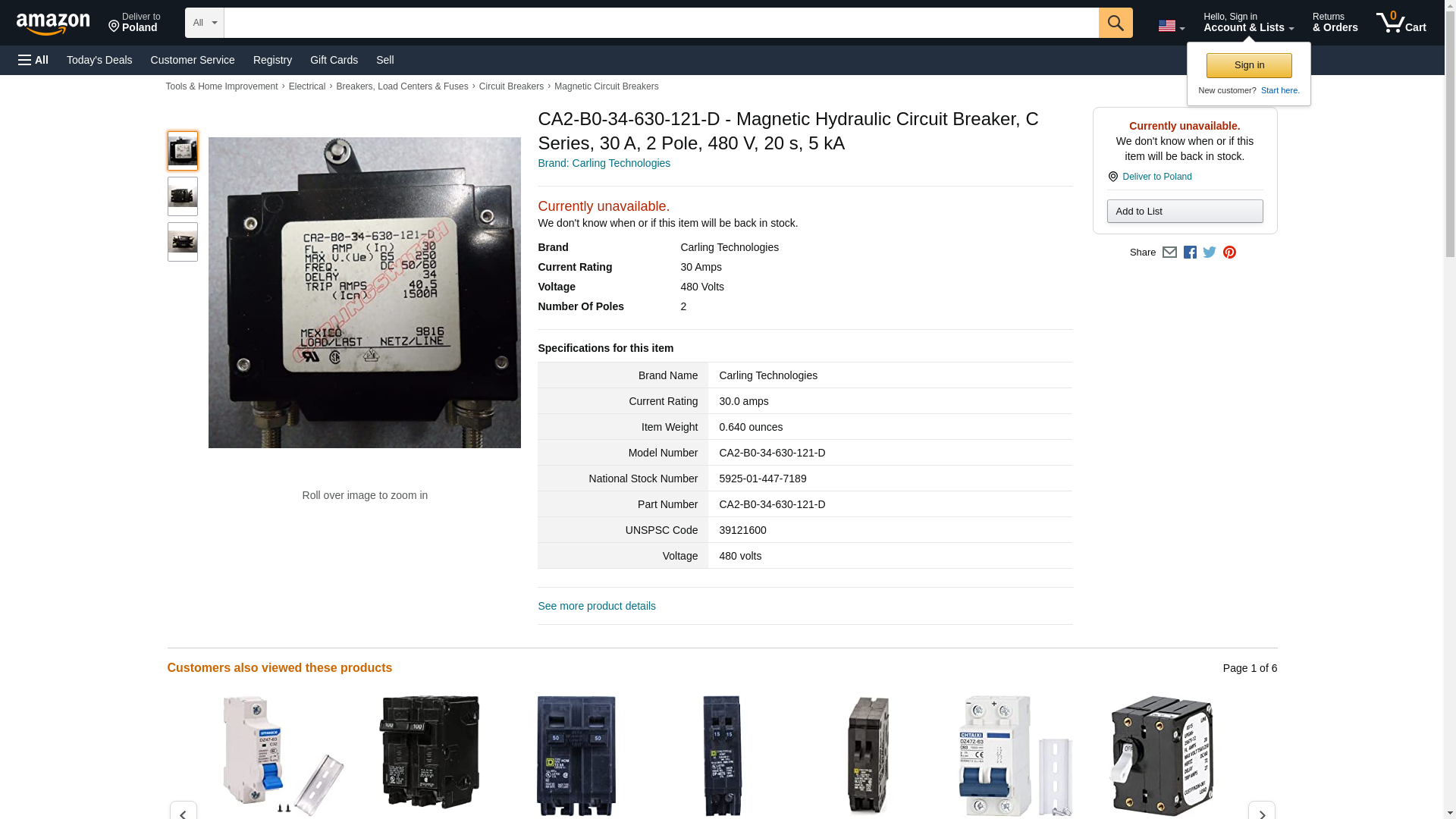1456x819 pixels.
Task: Click the Brand: Carling Technologies link
Action: (604, 163)
